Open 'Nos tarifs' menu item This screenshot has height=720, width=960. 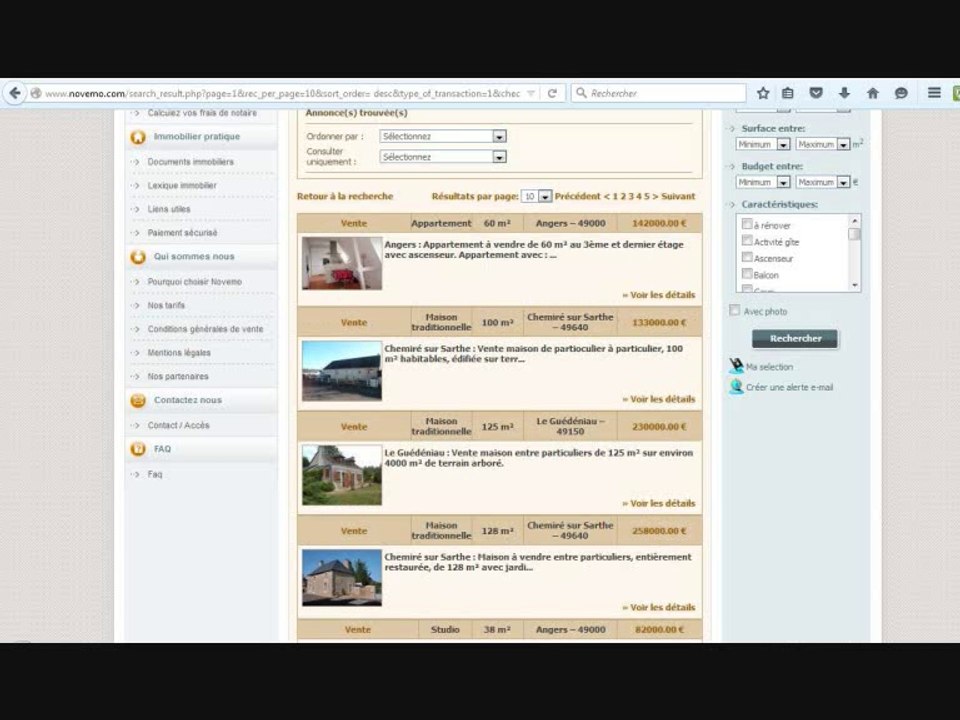[166, 306]
